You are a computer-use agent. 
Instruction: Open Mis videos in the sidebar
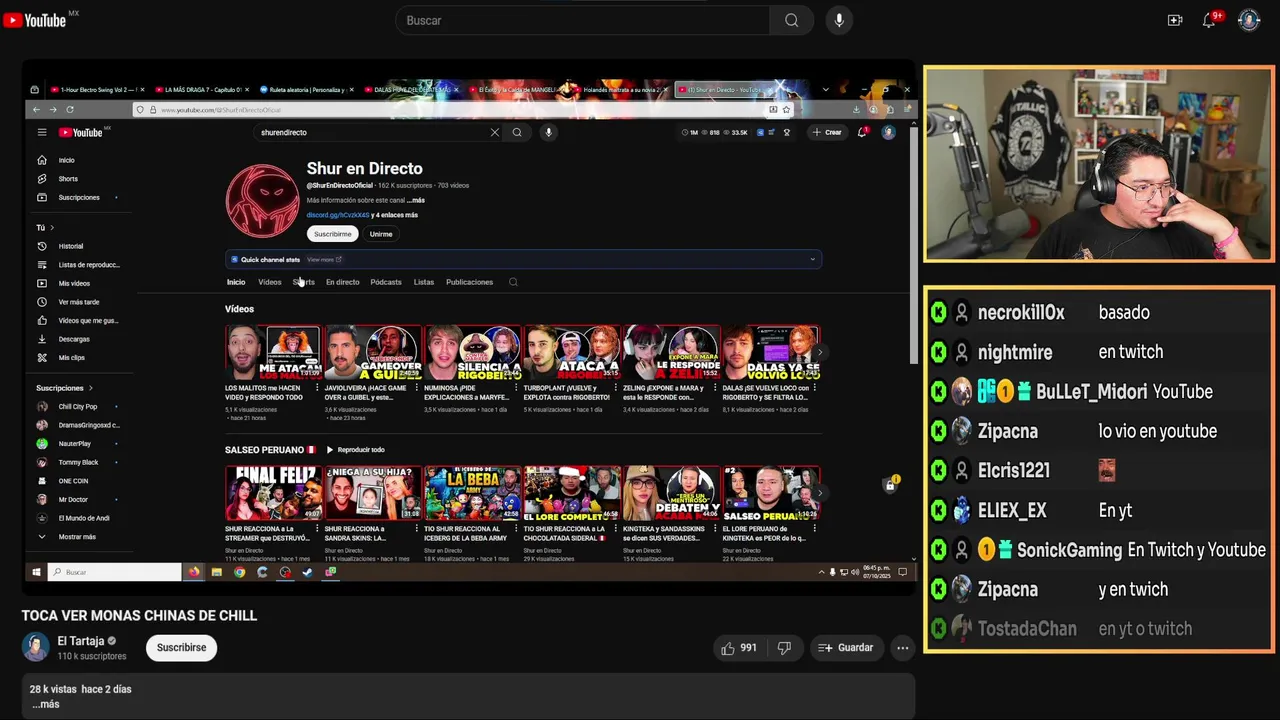click(x=73, y=283)
